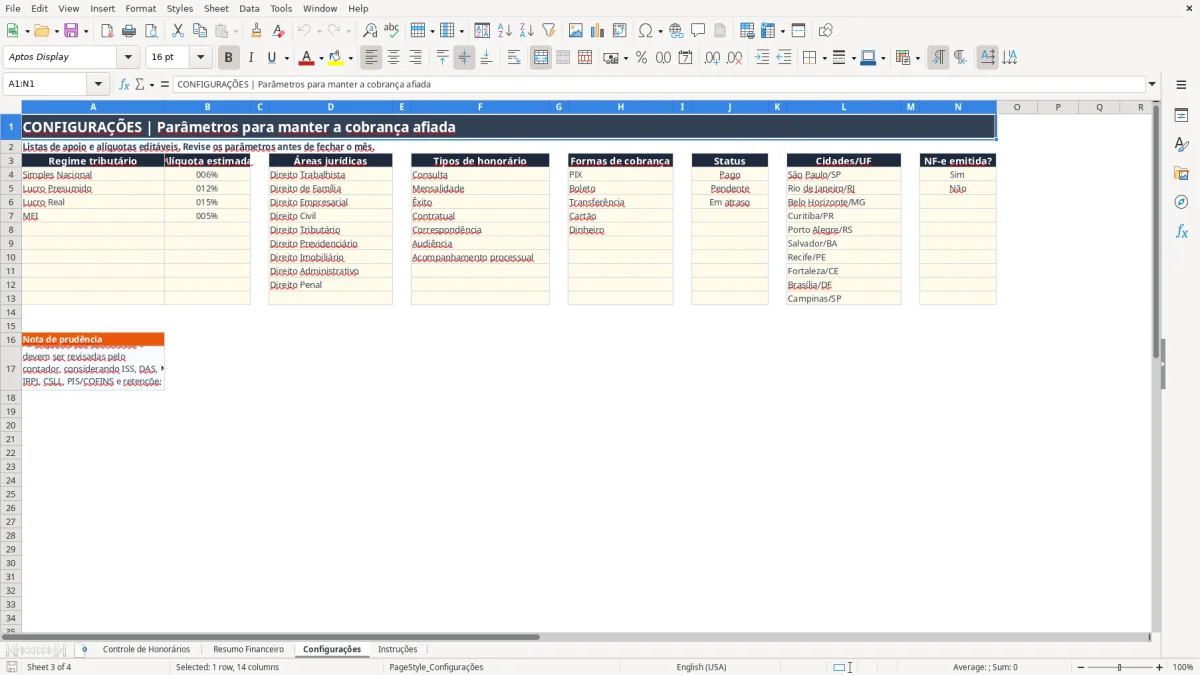Click Sort Ascending icon
This screenshot has height=675, width=1200.
click(505, 31)
